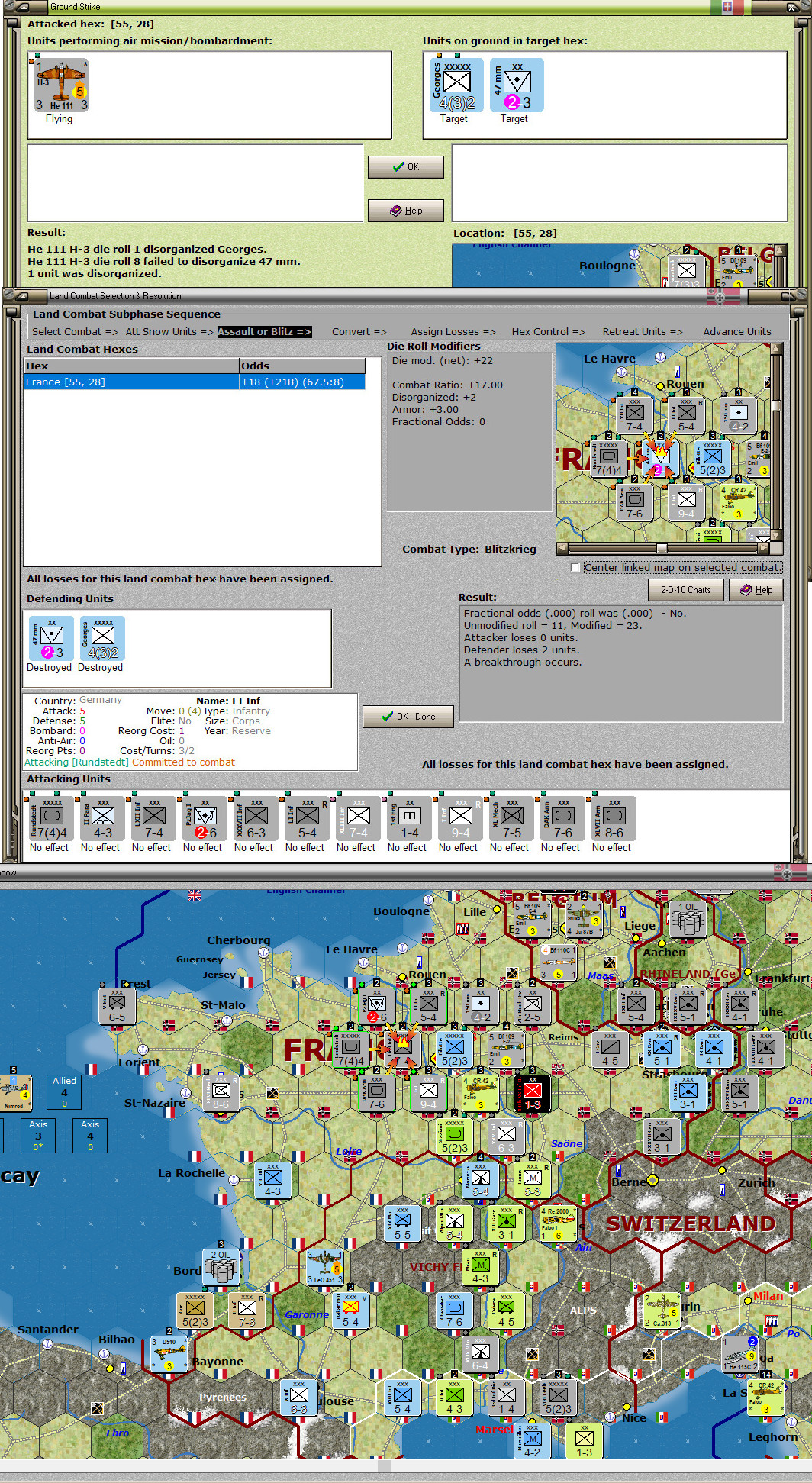Select the XL Mech 7-5 attacking unit
This screenshot has height=1483, width=812.
click(511, 818)
